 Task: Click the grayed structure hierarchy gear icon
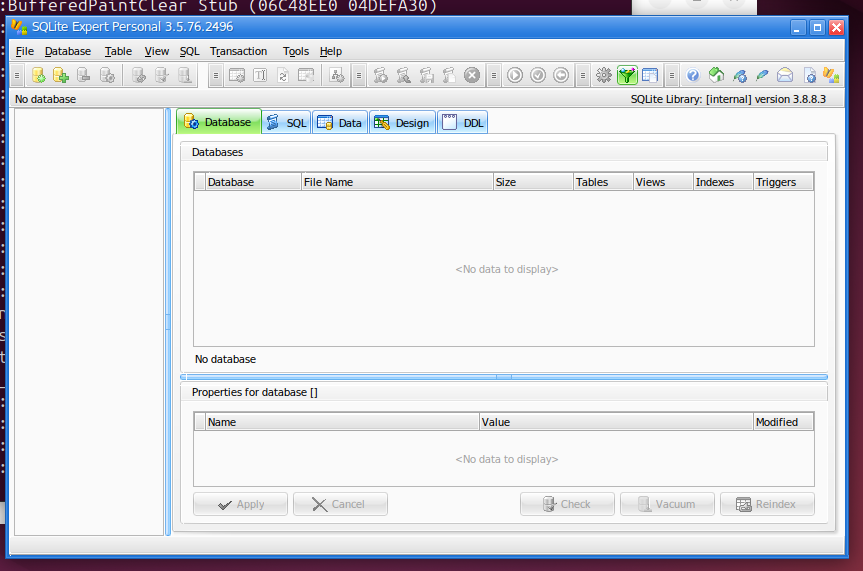click(x=337, y=75)
